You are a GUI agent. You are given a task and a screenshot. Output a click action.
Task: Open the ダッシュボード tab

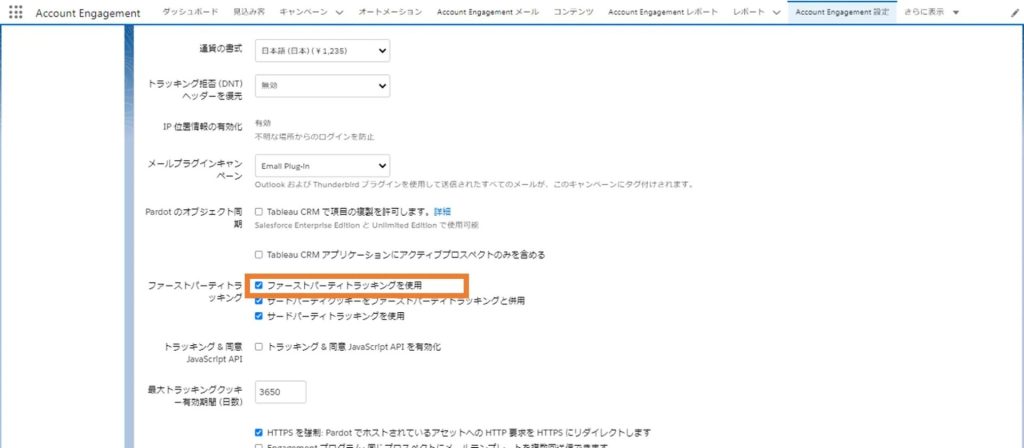point(191,12)
